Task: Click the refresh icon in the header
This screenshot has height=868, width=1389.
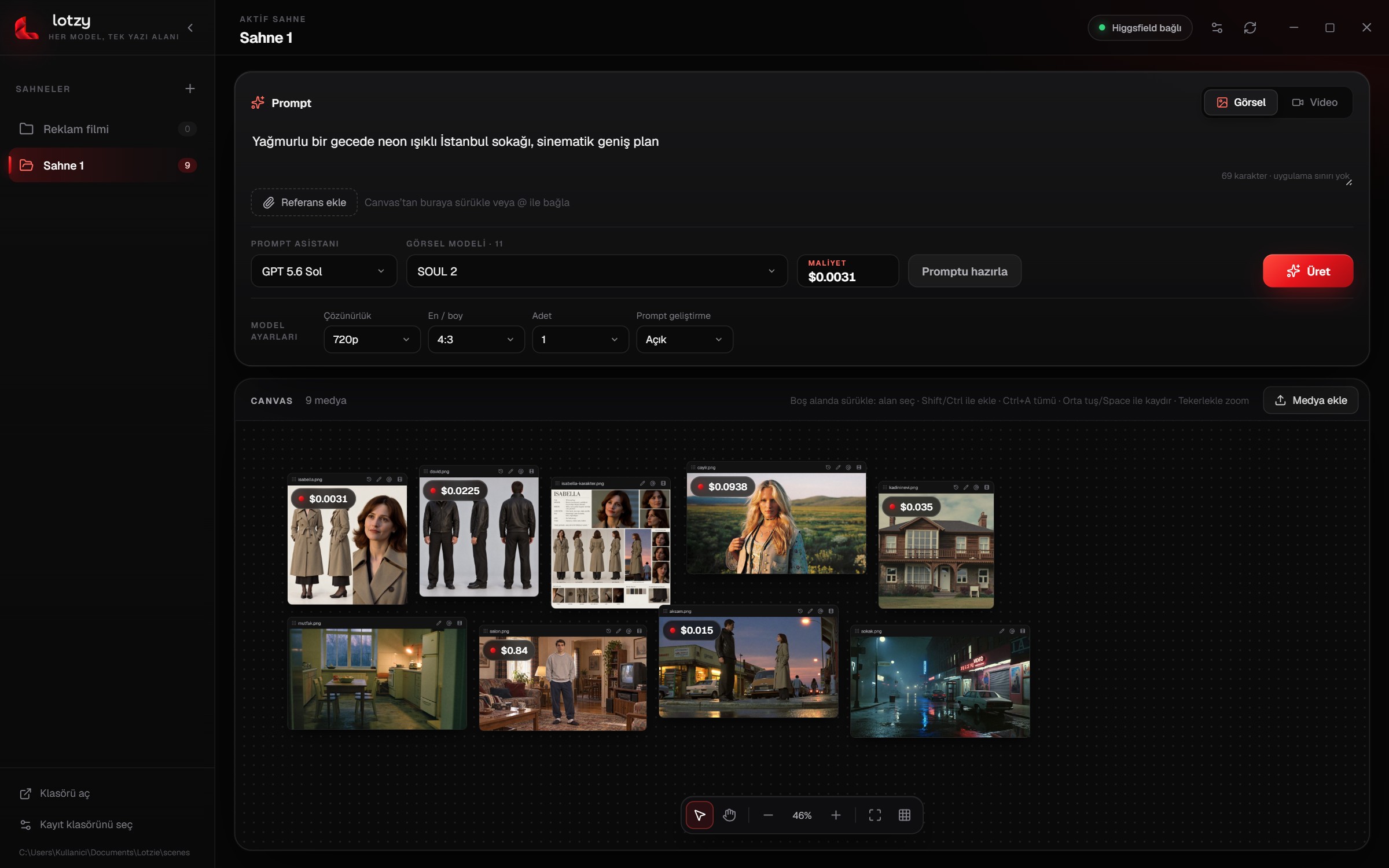Action: (x=1250, y=28)
